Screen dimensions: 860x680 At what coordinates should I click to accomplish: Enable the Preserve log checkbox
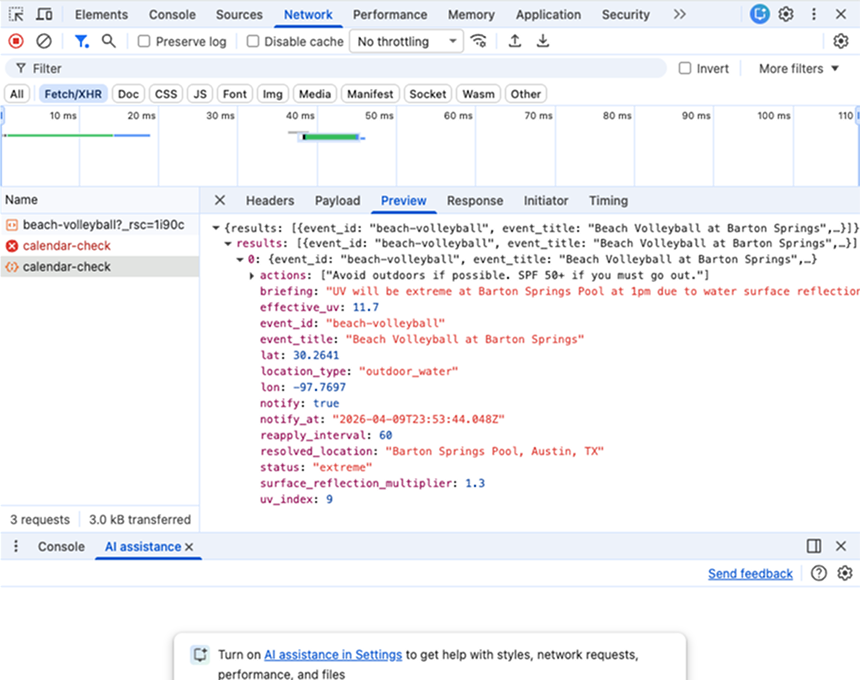[x=143, y=41]
